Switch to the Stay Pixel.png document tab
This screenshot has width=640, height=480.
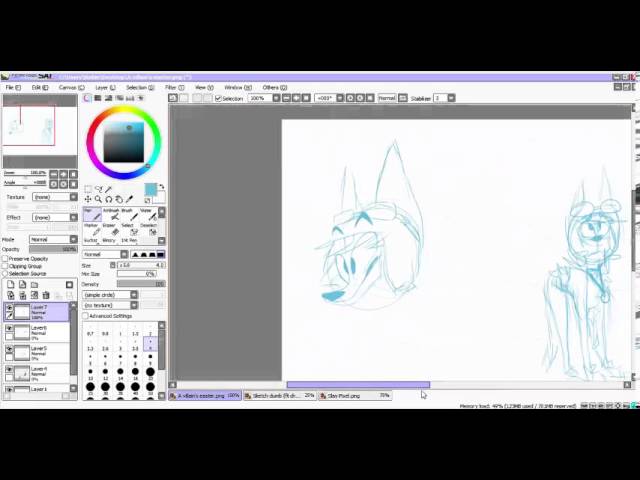[354, 396]
